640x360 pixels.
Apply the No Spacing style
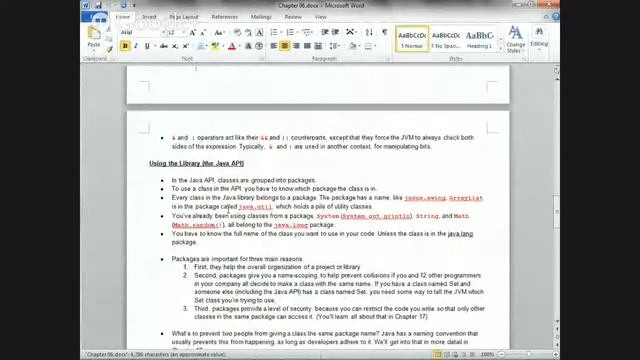pyautogui.click(x=446, y=39)
